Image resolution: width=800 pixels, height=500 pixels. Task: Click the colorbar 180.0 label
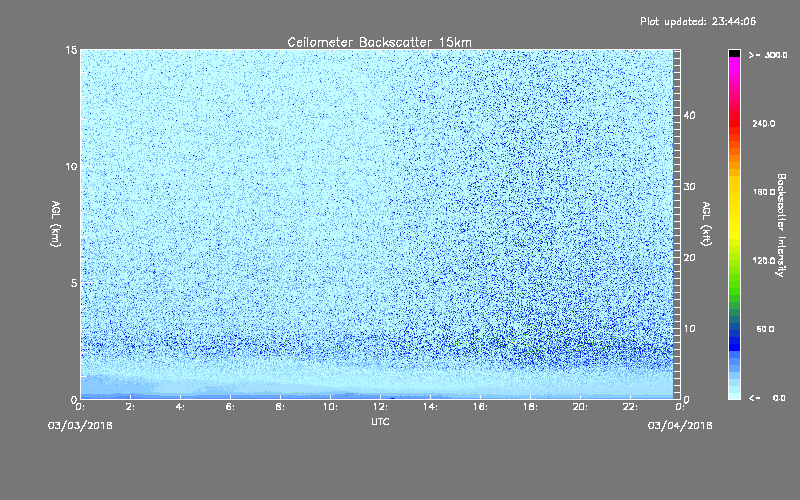[x=764, y=192]
